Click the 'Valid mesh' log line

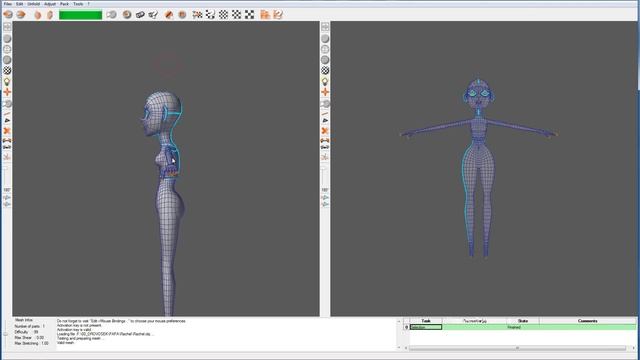65,343
